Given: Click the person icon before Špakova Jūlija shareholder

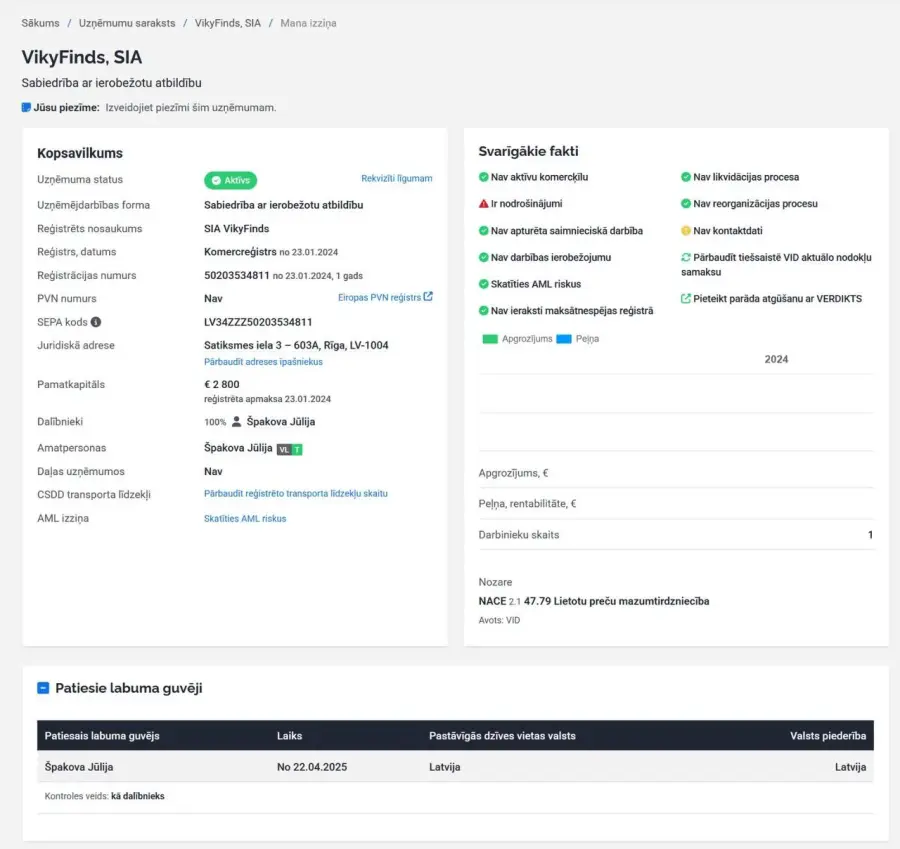Looking at the screenshot, I should 236,421.
